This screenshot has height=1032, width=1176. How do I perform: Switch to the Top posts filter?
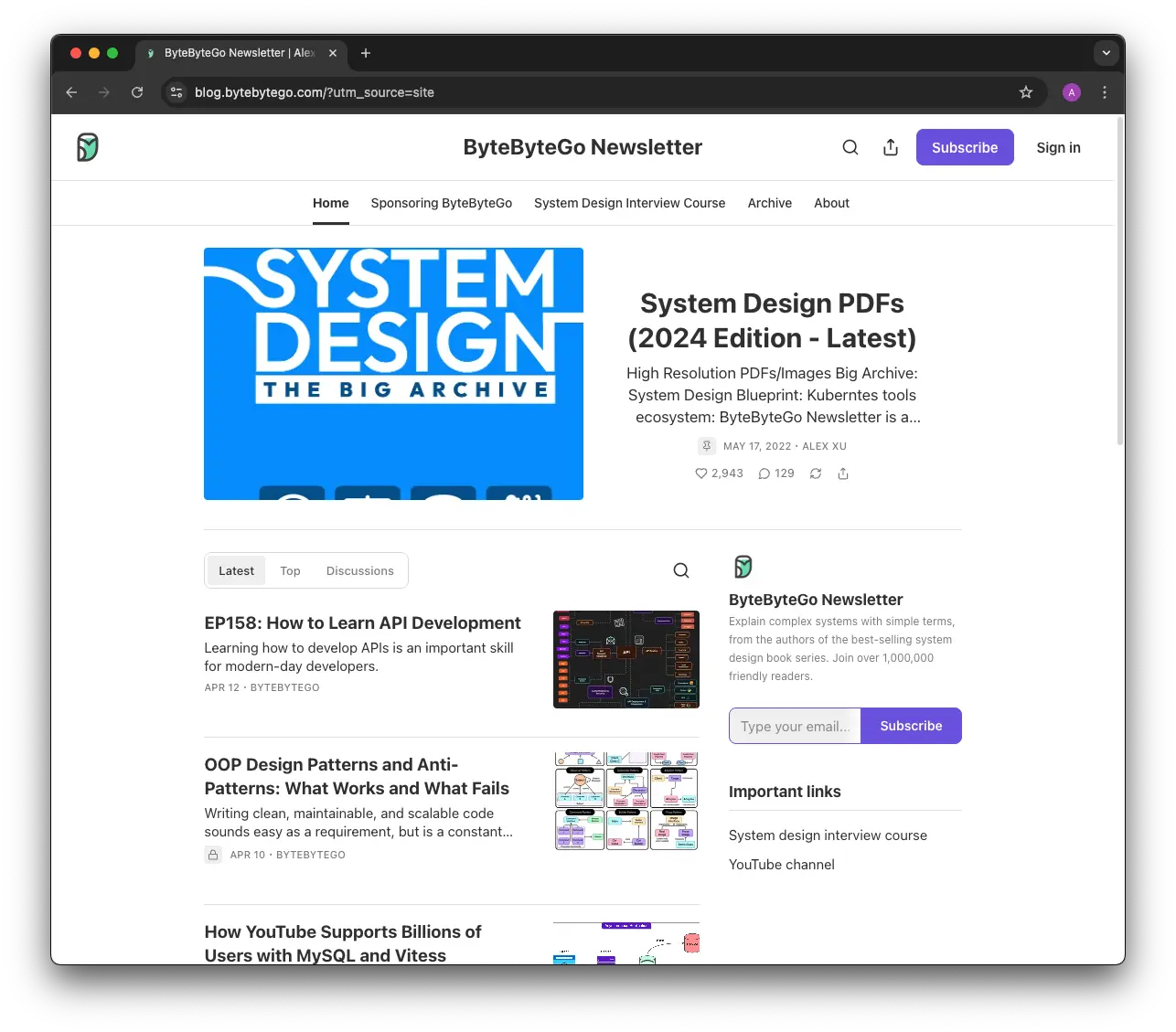pos(290,570)
